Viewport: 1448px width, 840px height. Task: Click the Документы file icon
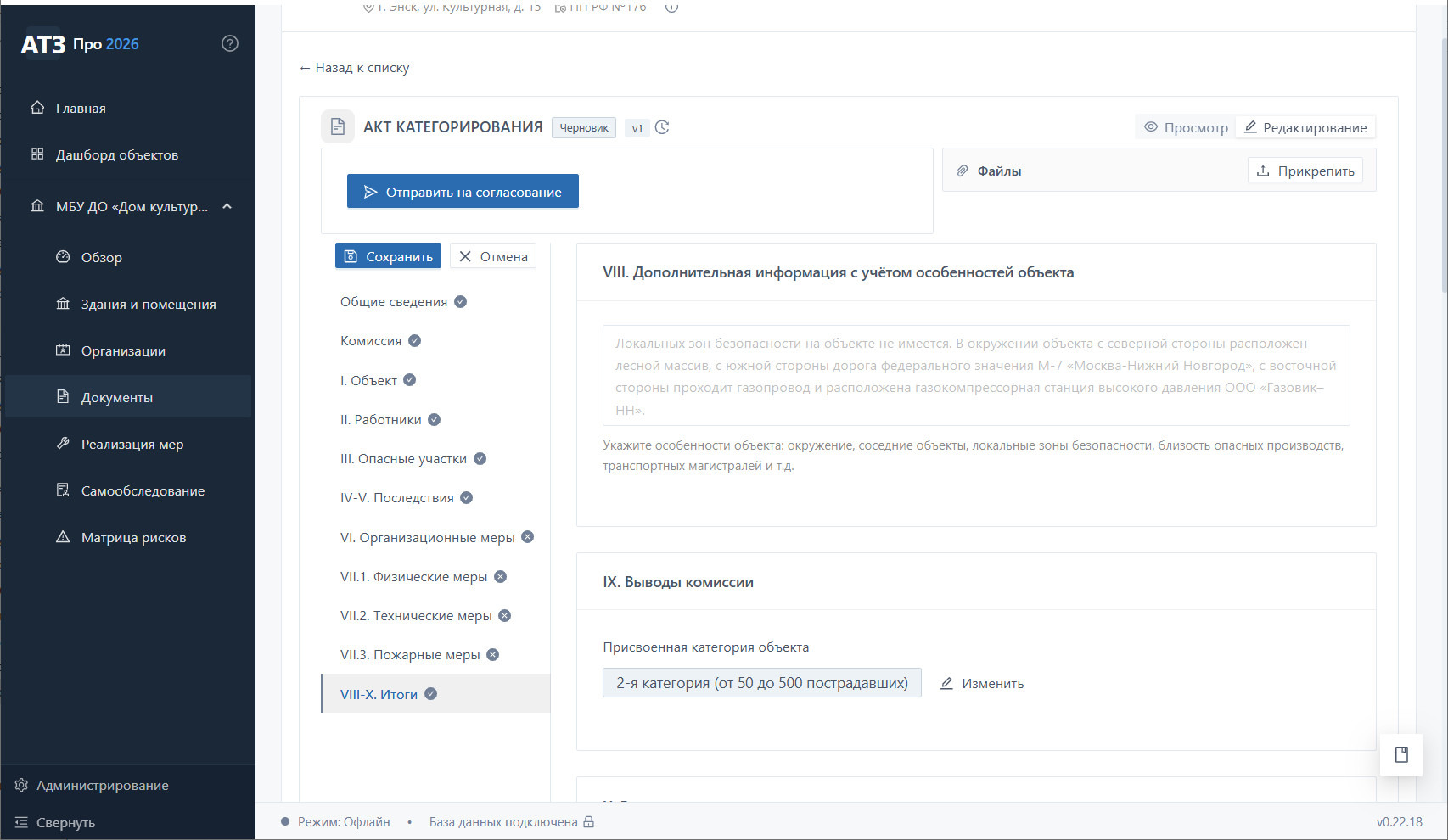63,397
